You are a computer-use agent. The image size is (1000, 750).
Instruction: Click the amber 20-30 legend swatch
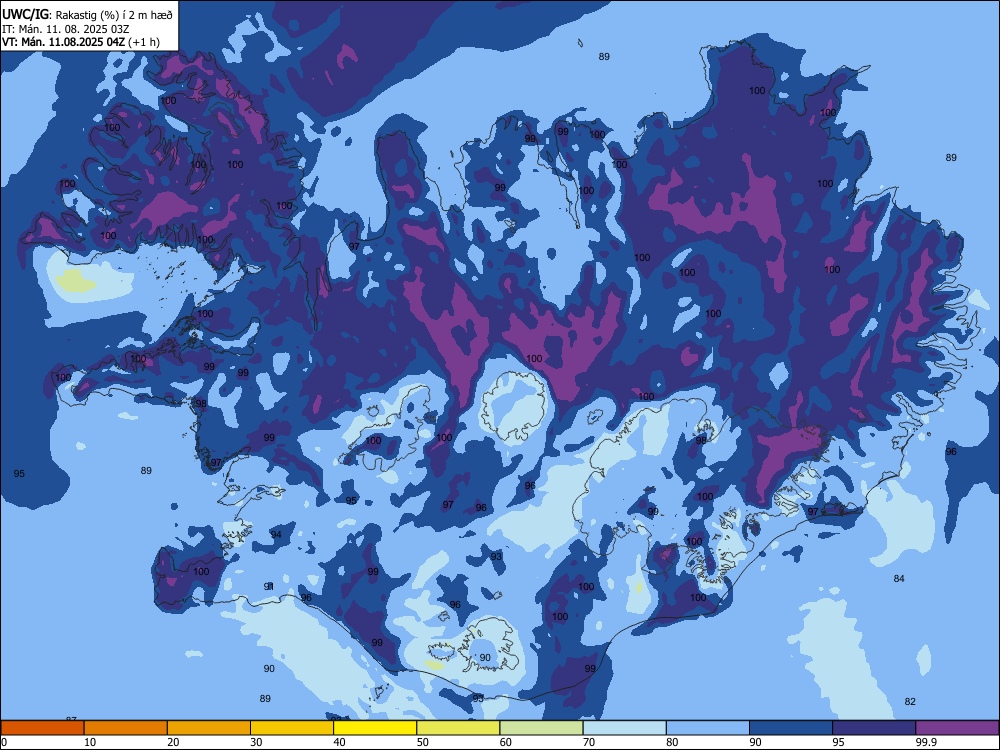click(x=209, y=728)
